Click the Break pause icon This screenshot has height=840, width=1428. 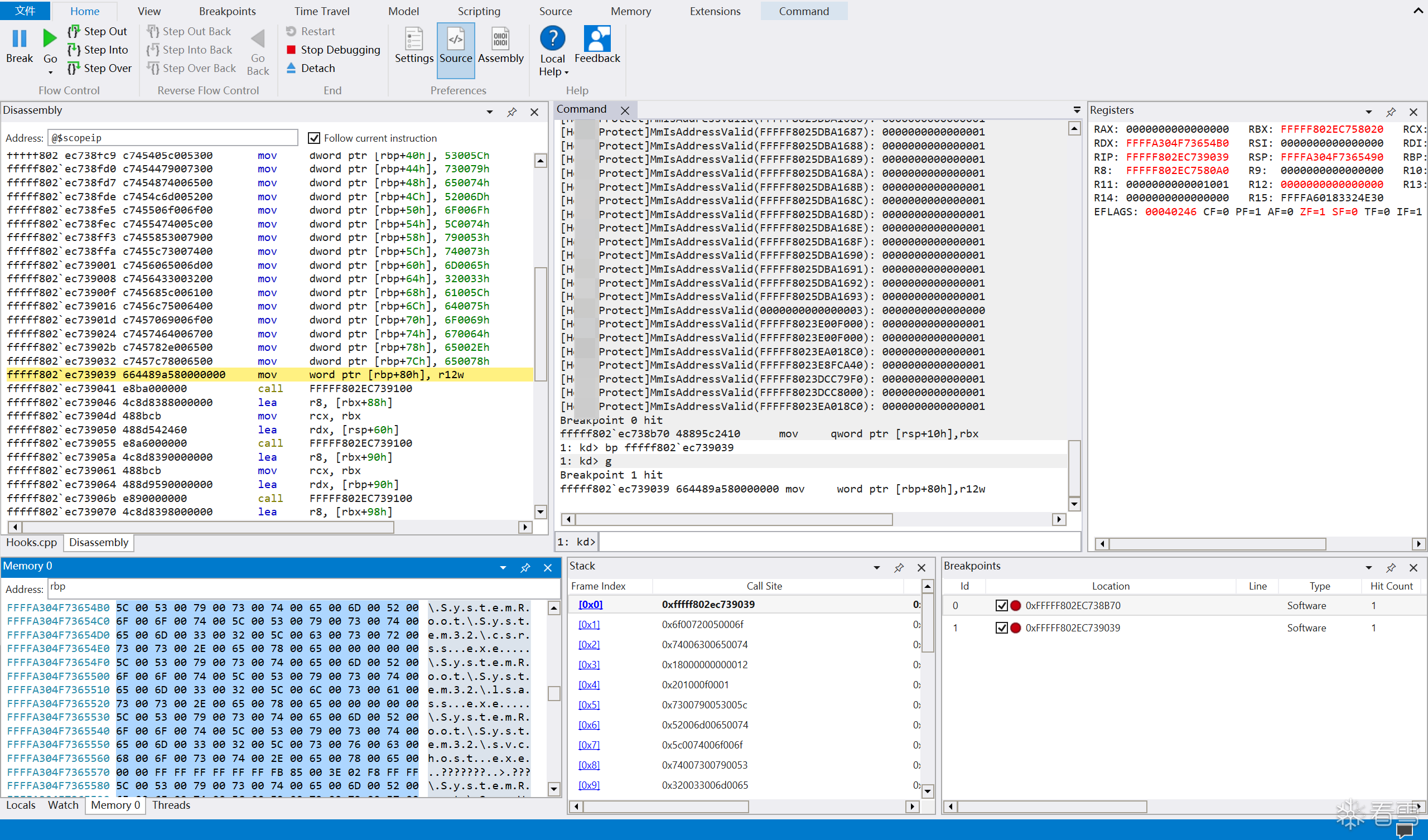[x=20, y=38]
